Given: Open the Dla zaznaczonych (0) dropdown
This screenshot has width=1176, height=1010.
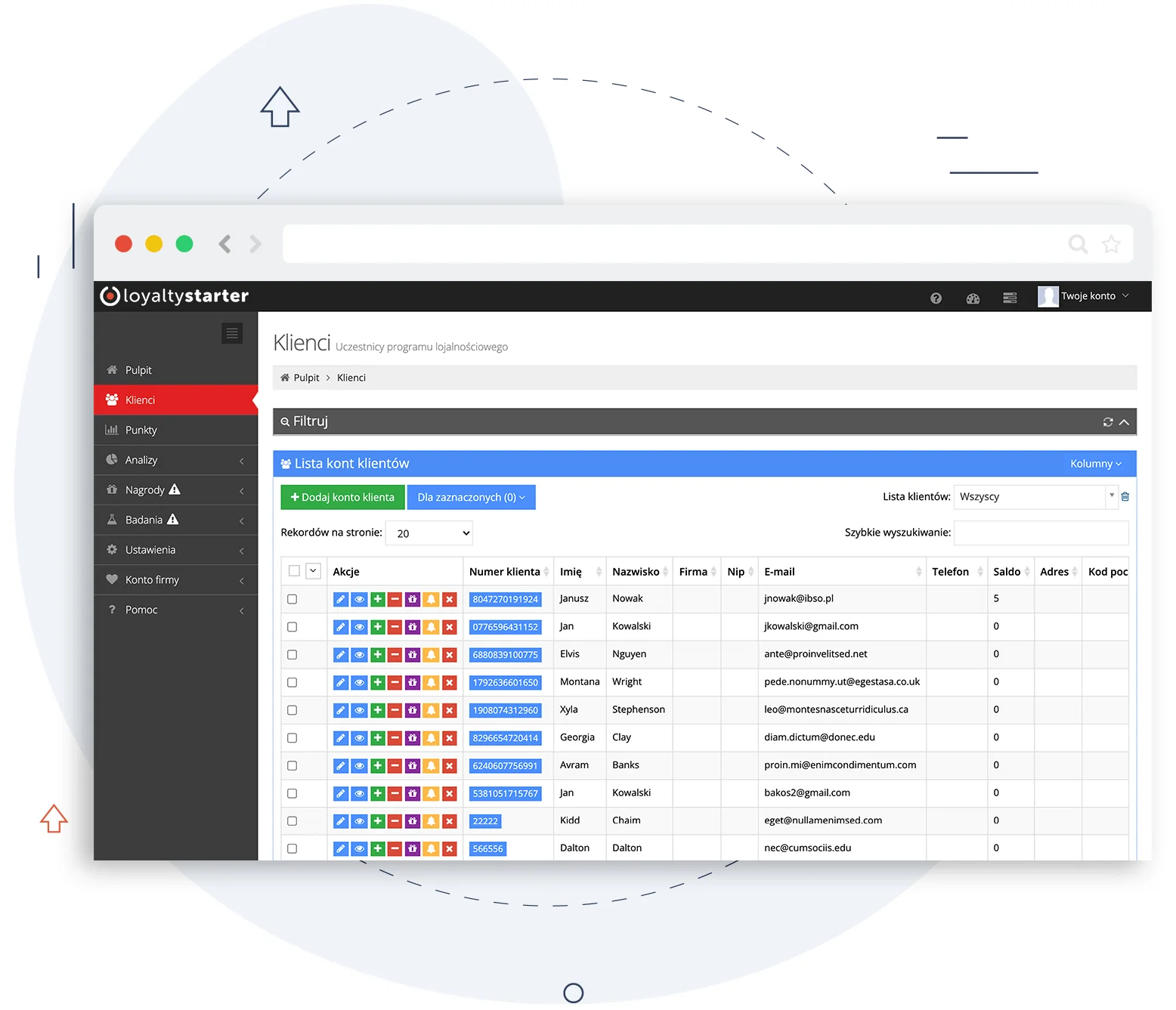Looking at the screenshot, I should [472, 497].
